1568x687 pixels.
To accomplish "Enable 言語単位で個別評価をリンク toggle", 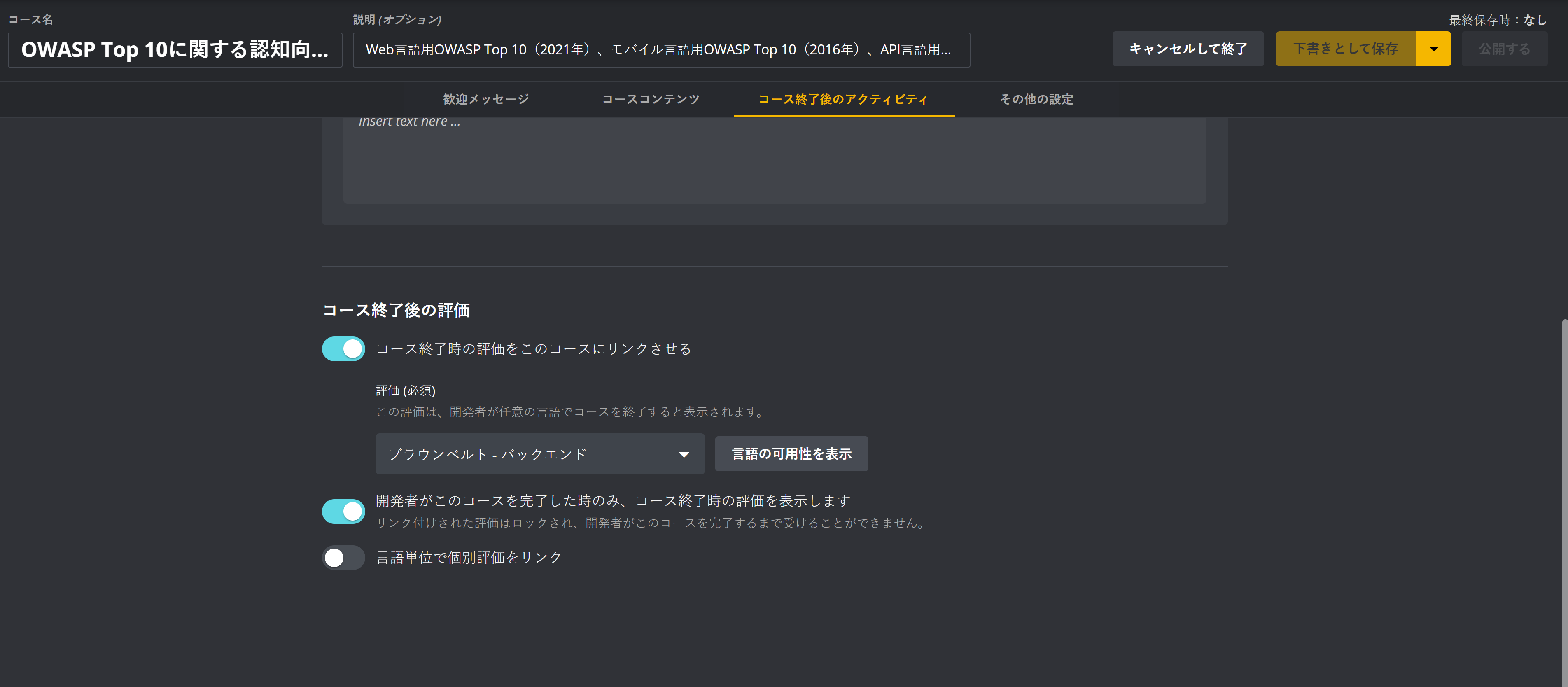I will 343,557.
